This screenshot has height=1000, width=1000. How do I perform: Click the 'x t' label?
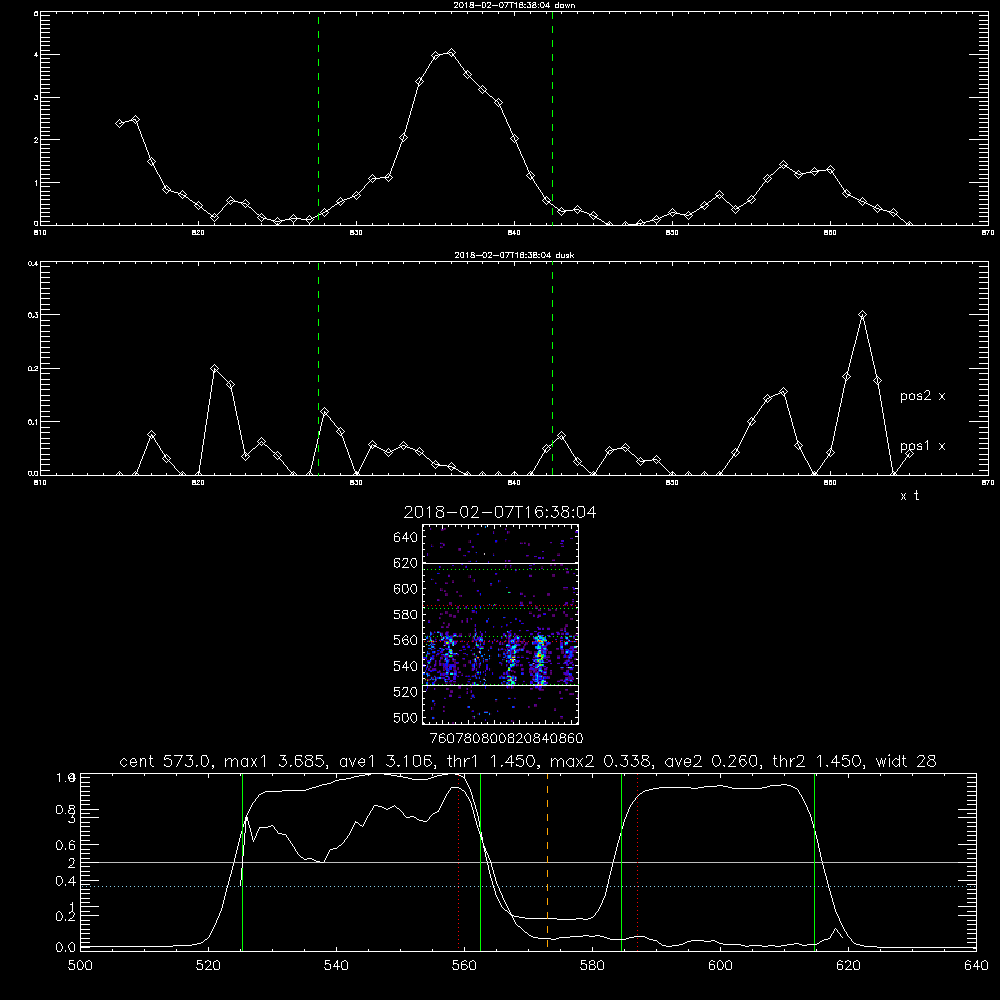909,496
